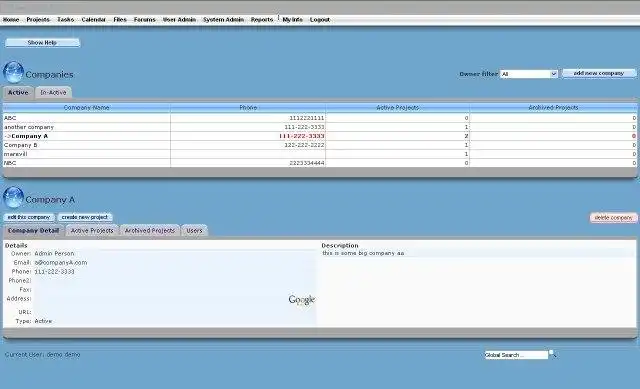The height and width of the screenshot is (389, 640).
Task: Click the Show Help button
Action: click(42, 42)
